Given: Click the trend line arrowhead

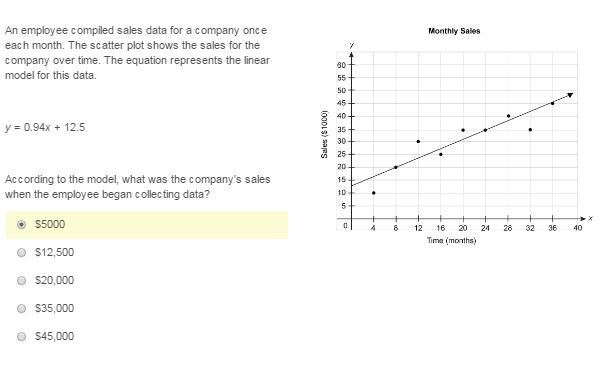Looking at the screenshot, I should 570,95.
